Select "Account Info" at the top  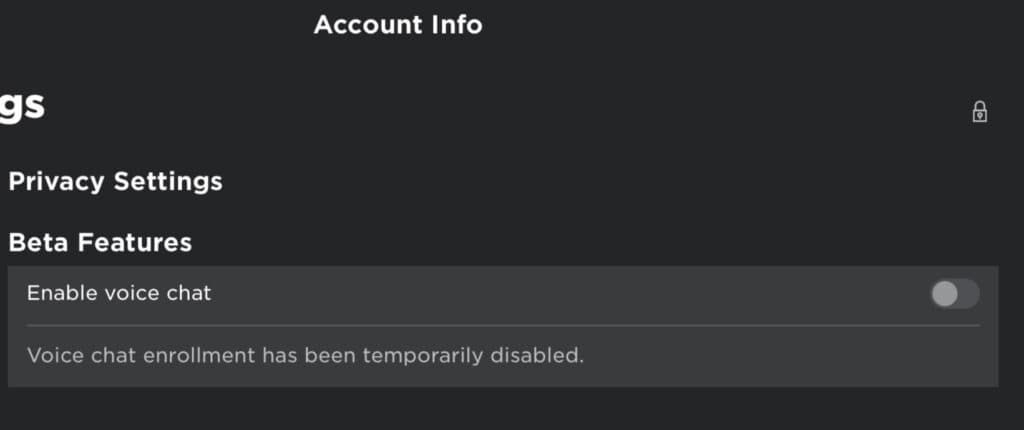click(398, 24)
